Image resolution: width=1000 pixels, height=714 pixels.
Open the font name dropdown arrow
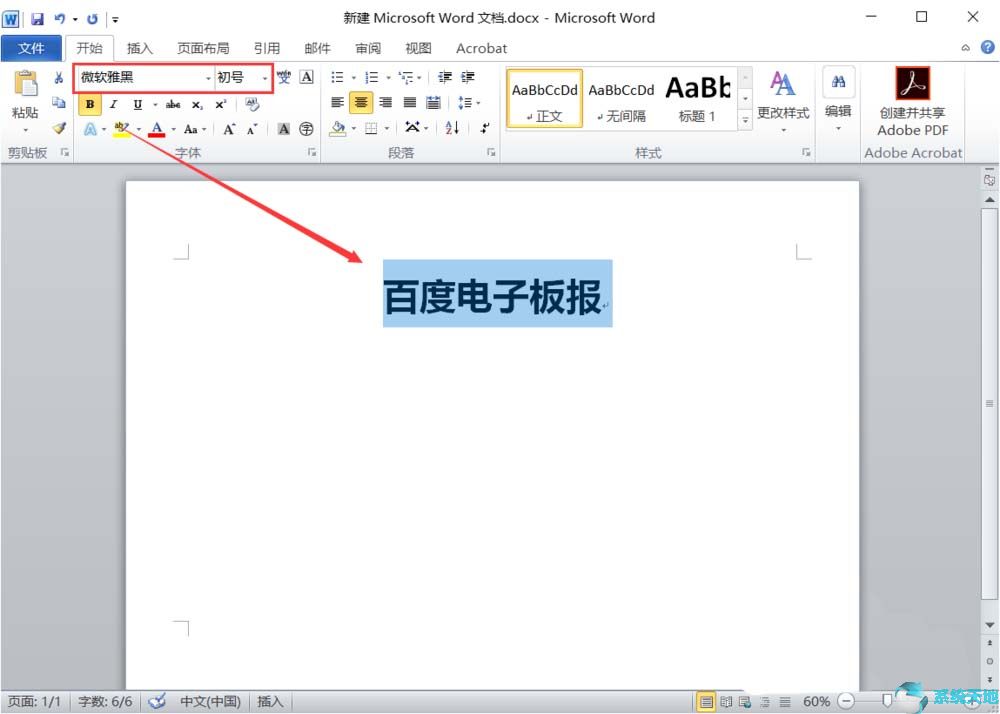208,78
